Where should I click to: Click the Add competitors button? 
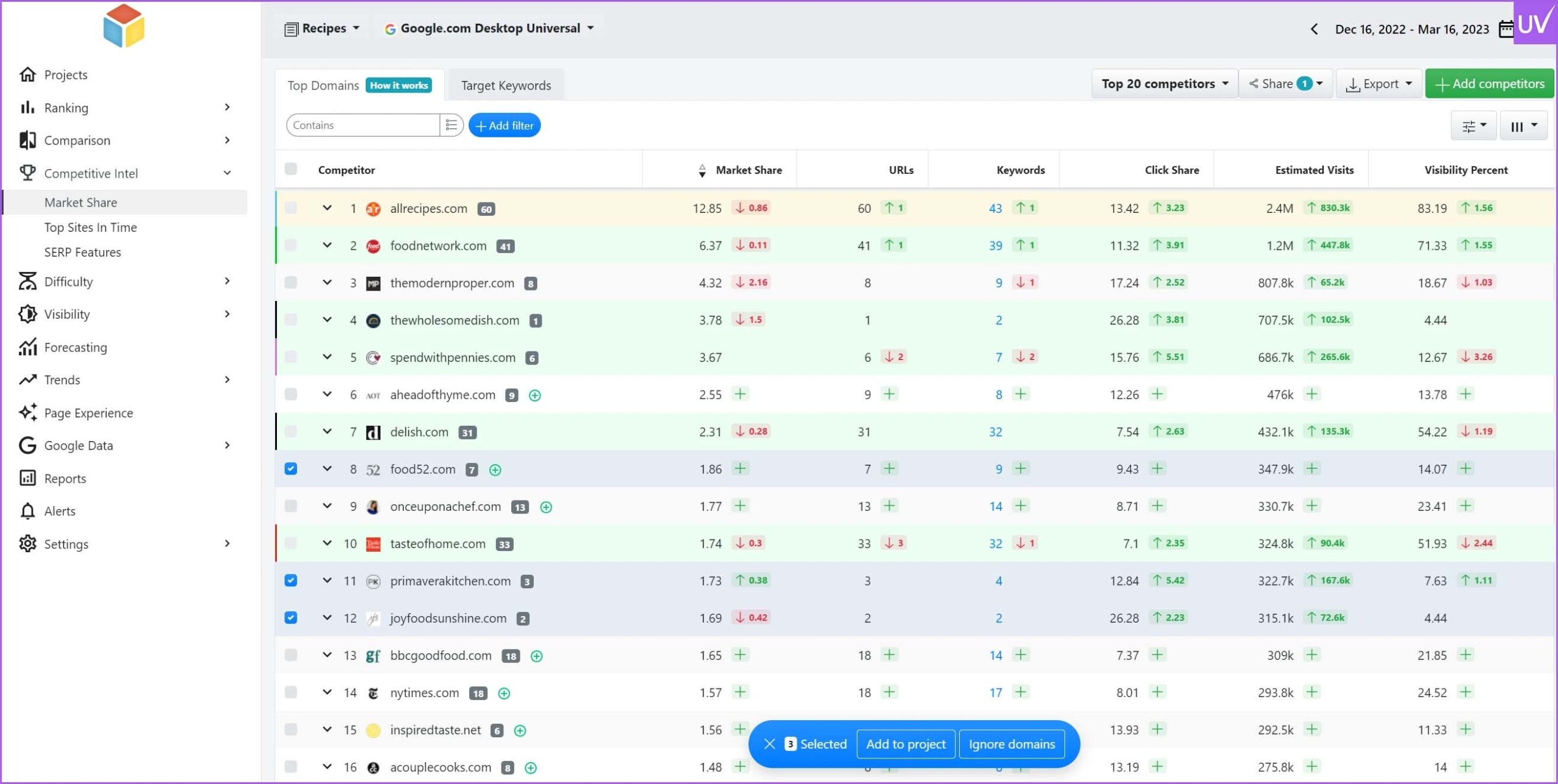pos(1489,83)
